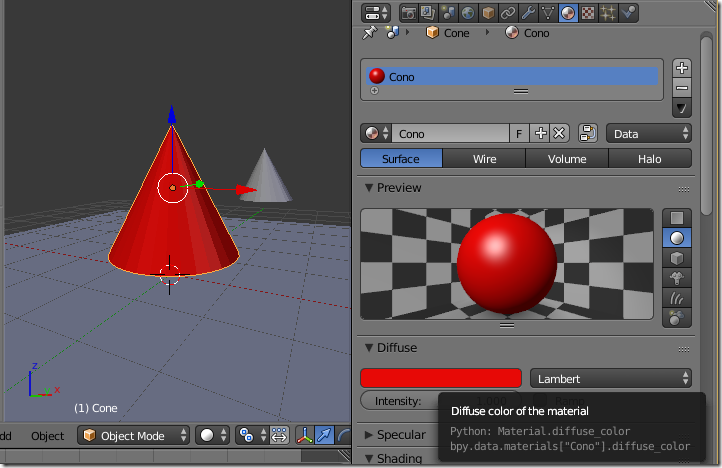
Task: Open the Scene properties tab
Action: pyautogui.click(x=448, y=13)
